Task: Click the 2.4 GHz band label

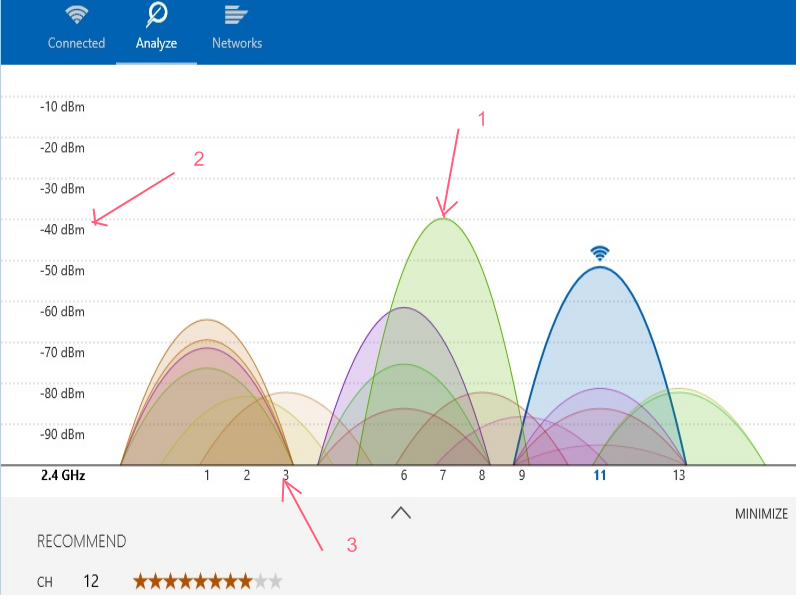Action: (63, 476)
